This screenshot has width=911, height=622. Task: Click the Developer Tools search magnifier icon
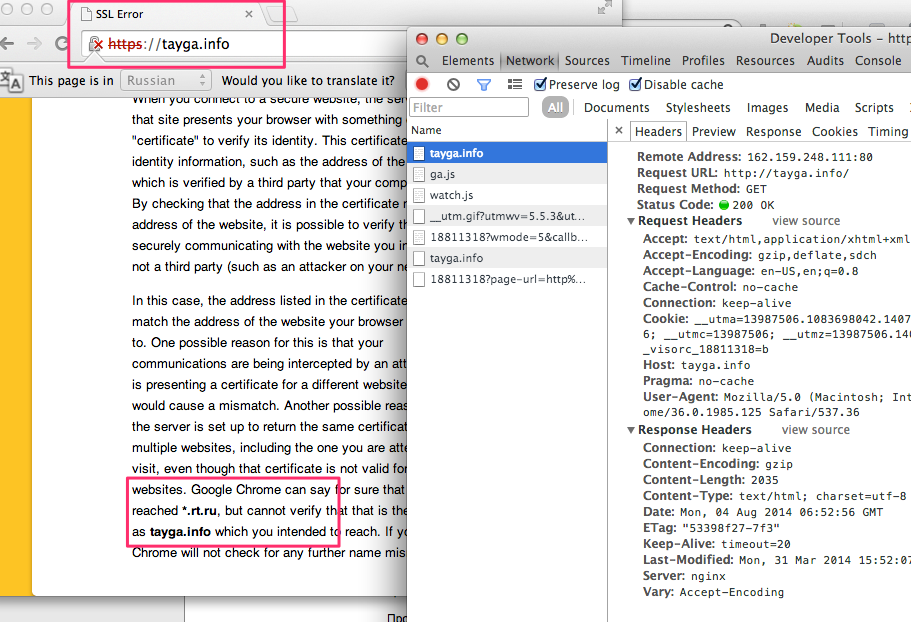pyautogui.click(x=422, y=61)
